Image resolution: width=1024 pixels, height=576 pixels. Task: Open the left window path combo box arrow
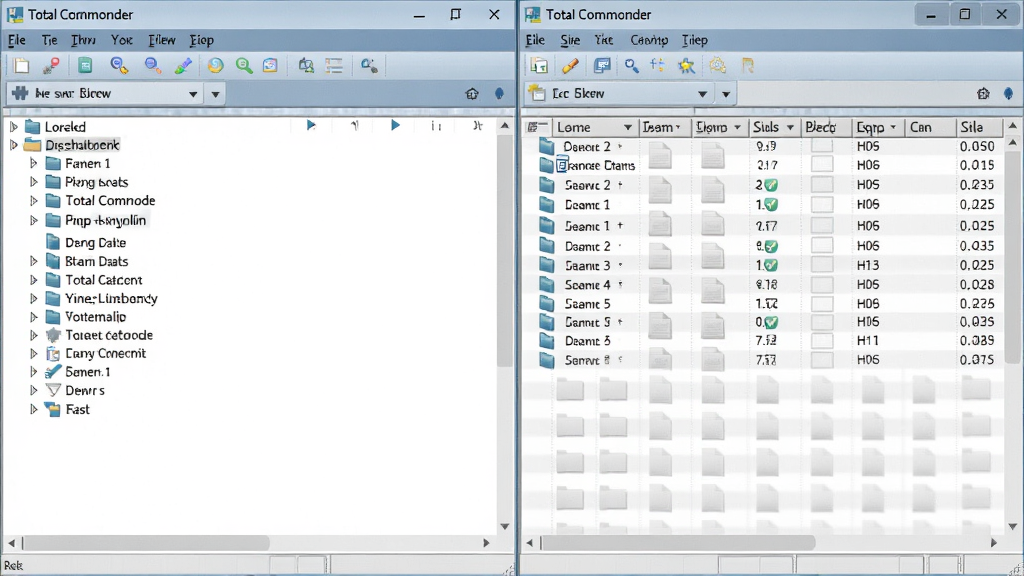point(193,94)
